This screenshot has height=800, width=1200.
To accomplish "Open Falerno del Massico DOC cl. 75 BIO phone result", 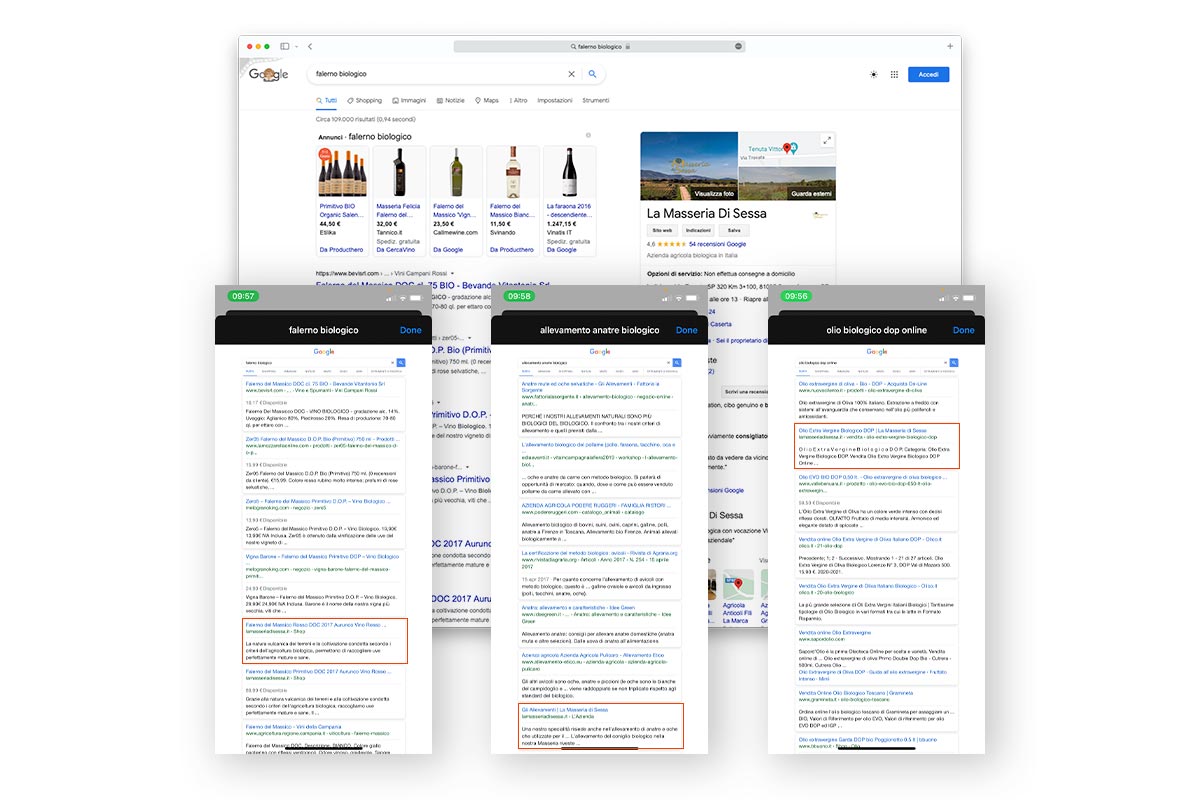I will click(315, 382).
